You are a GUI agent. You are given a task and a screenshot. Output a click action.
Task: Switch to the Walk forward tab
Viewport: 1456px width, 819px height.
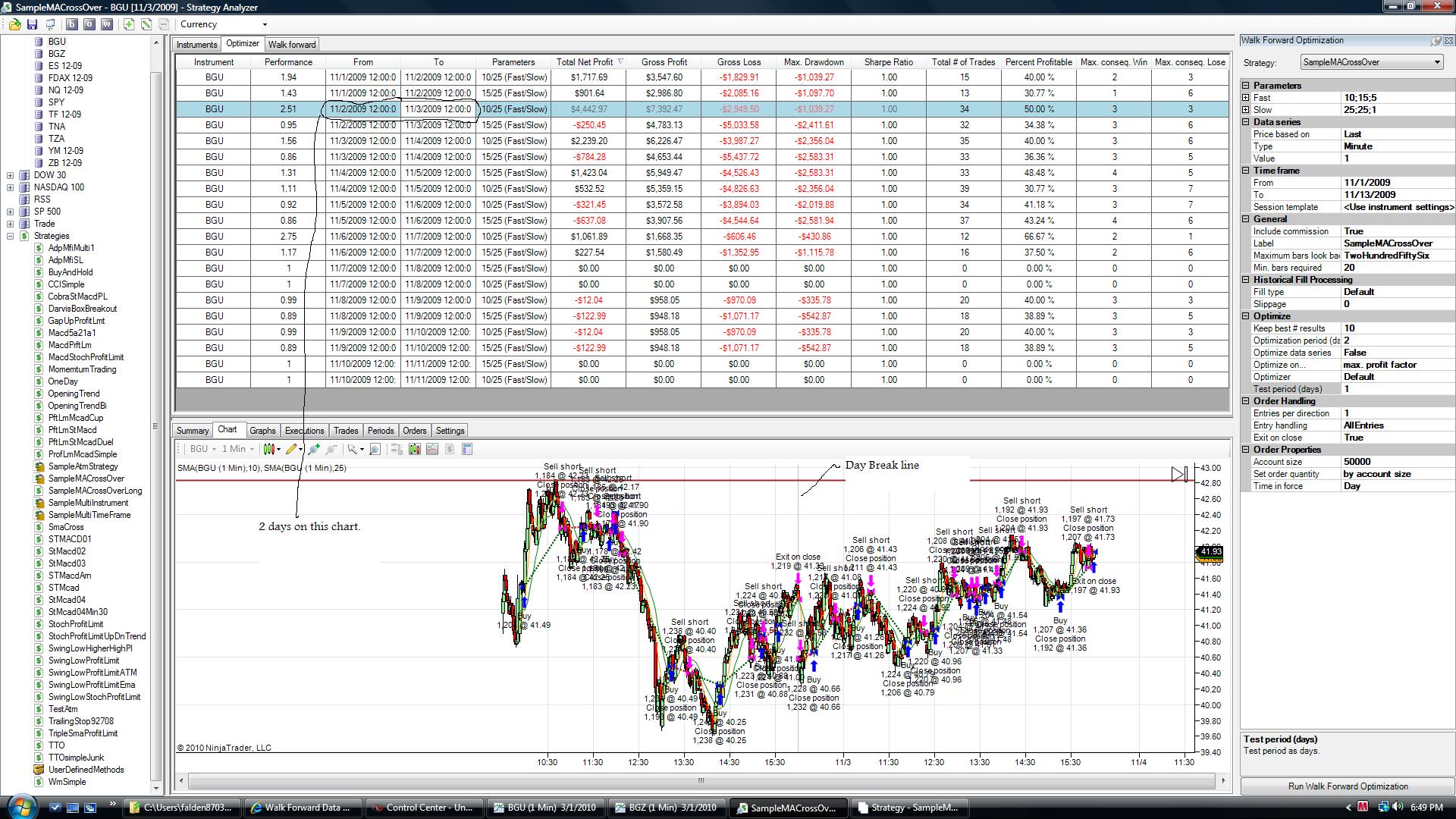pos(292,45)
